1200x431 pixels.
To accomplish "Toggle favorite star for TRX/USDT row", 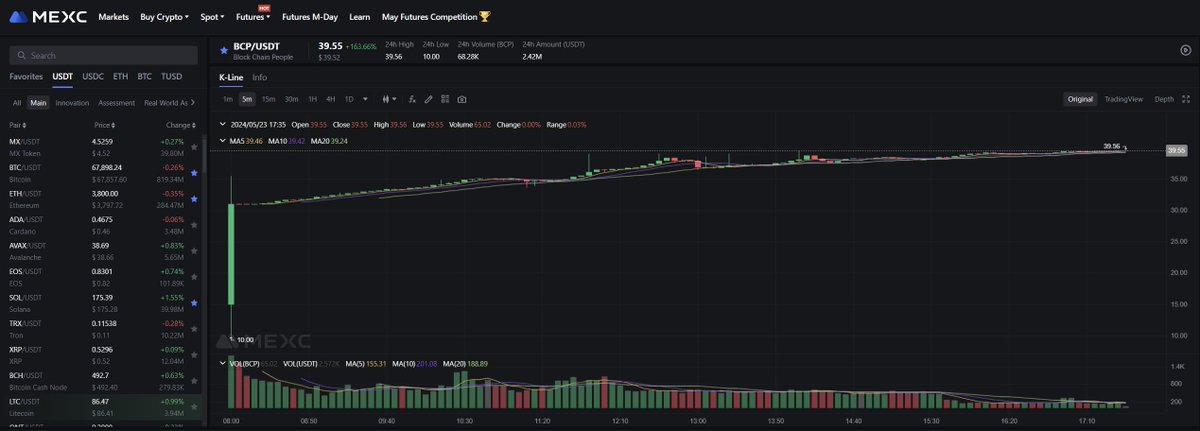I will [x=193, y=328].
